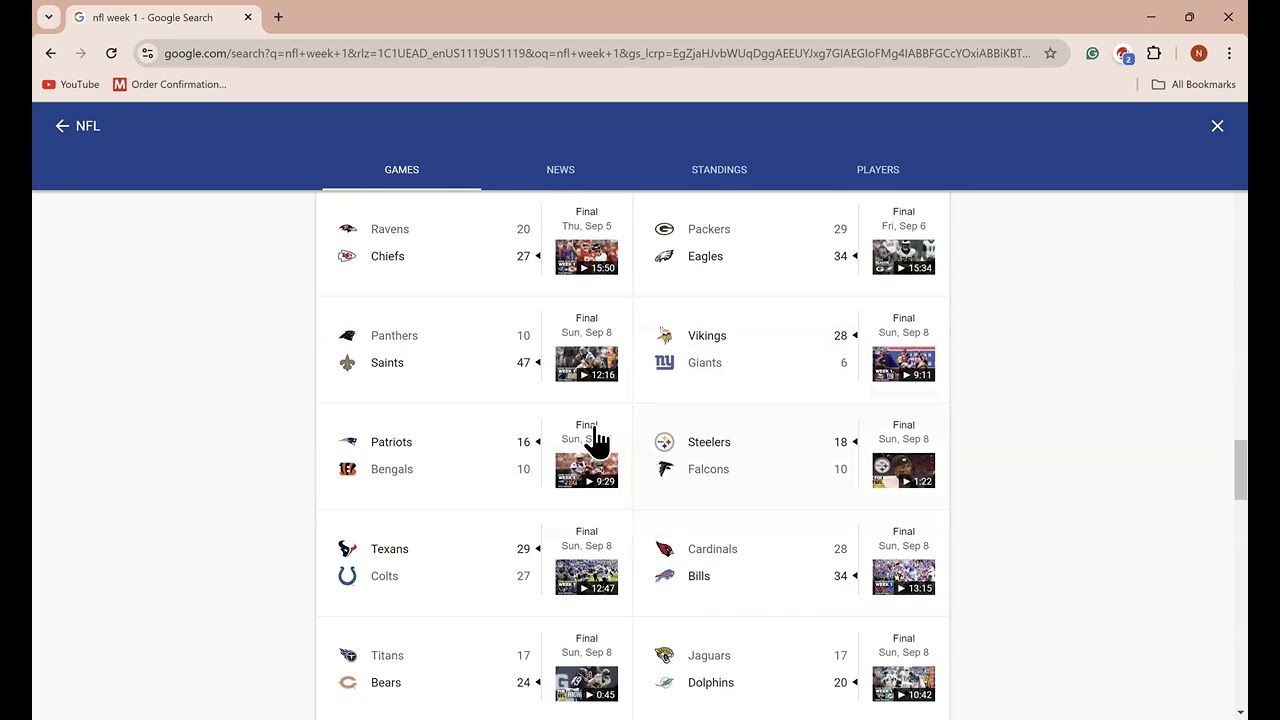Viewport: 1280px width, 720px height.
Task: Play Cardinals vs Bills highlights video
Action: [904, 577]
